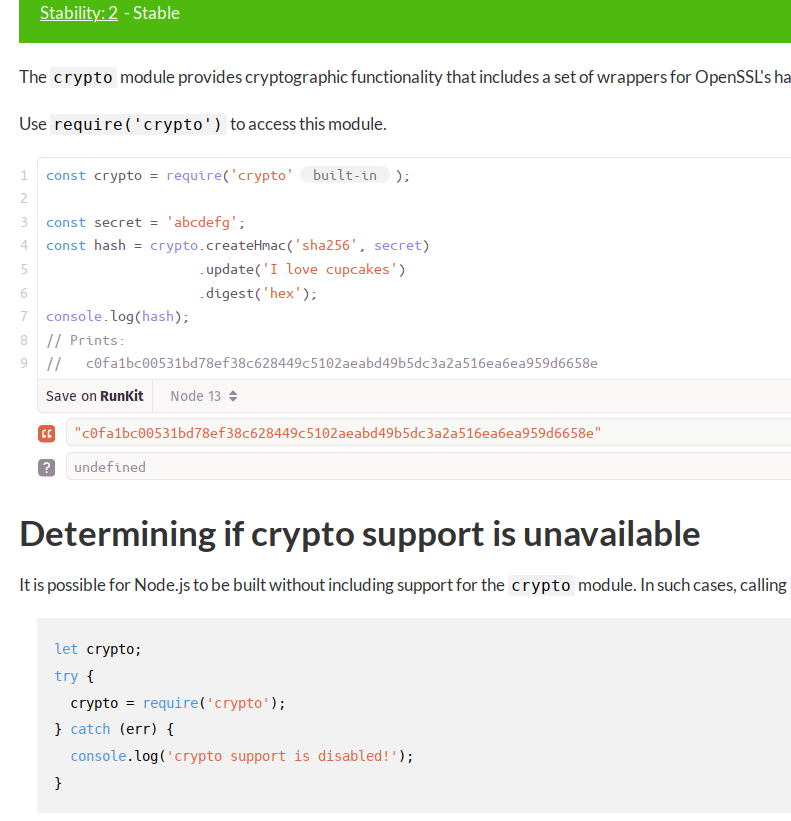
Task: Click the Save on RunKit button
Action: 95,396
